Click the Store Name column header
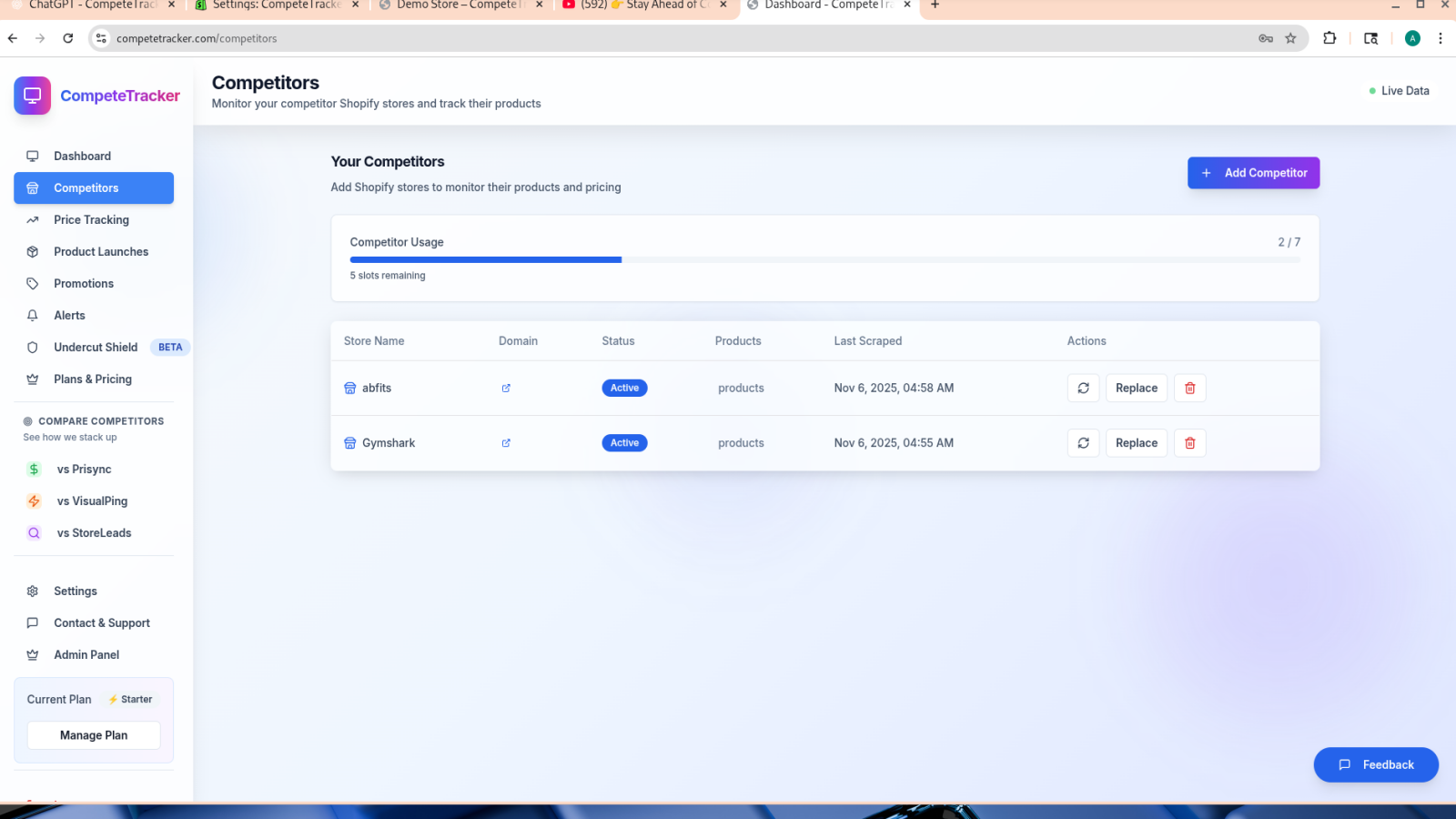Screen dimensions: 1456x819 [x=374, y=341]
